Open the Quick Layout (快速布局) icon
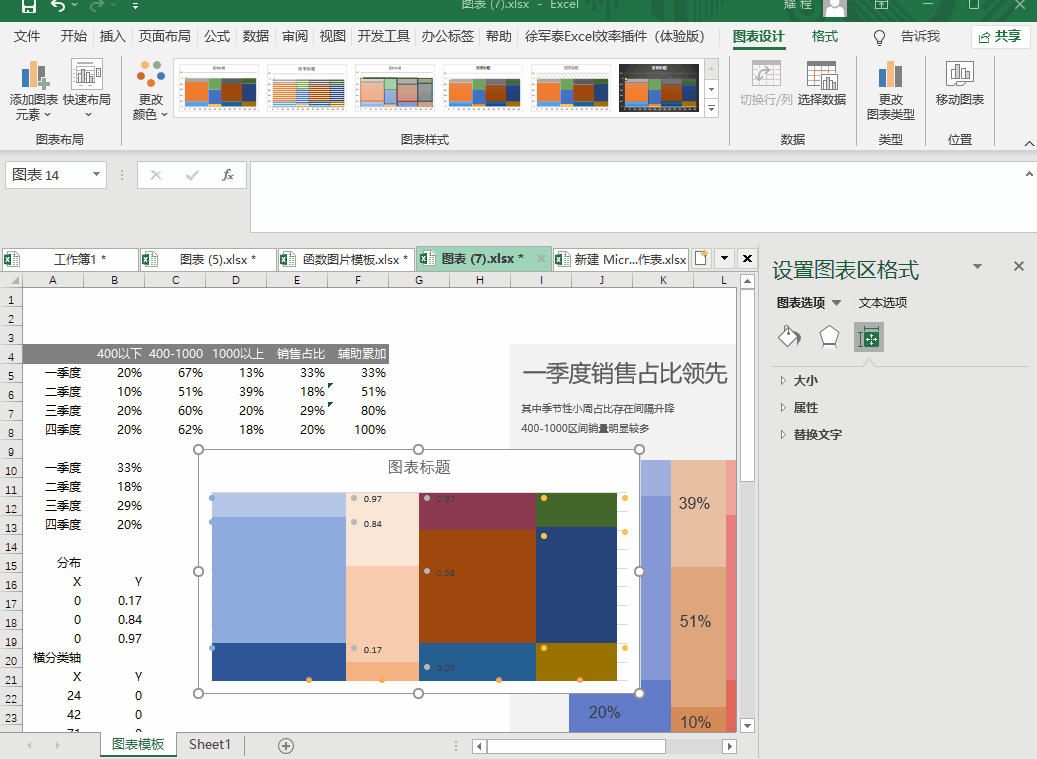The image size is (1037, 759). click(87, 75)
